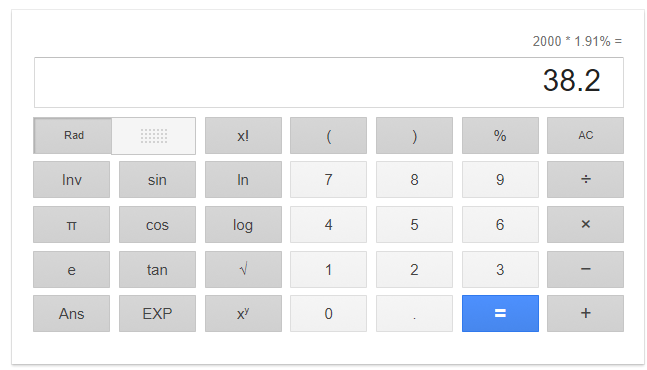Image resolution: width=647 pixels, height=370 pixels.
Task: Click the factorial x! key
Action: click(243, 135)
